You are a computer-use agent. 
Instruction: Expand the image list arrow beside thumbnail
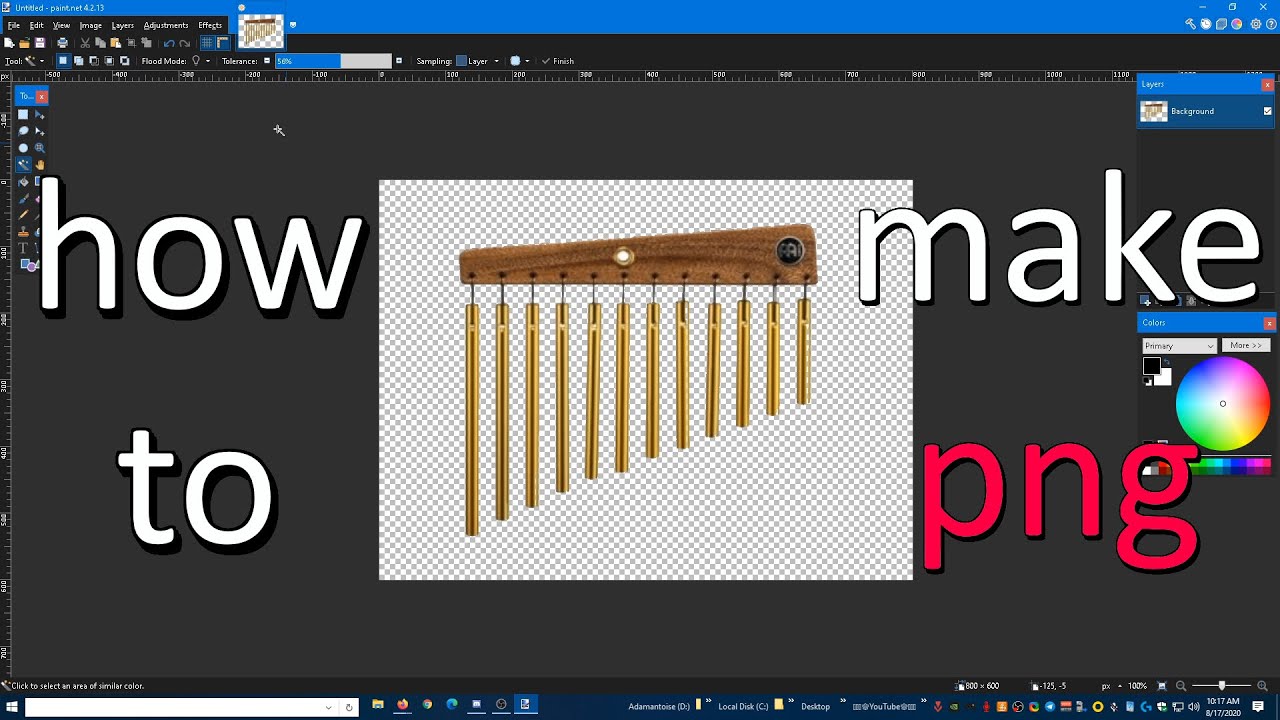coord(293,25)
